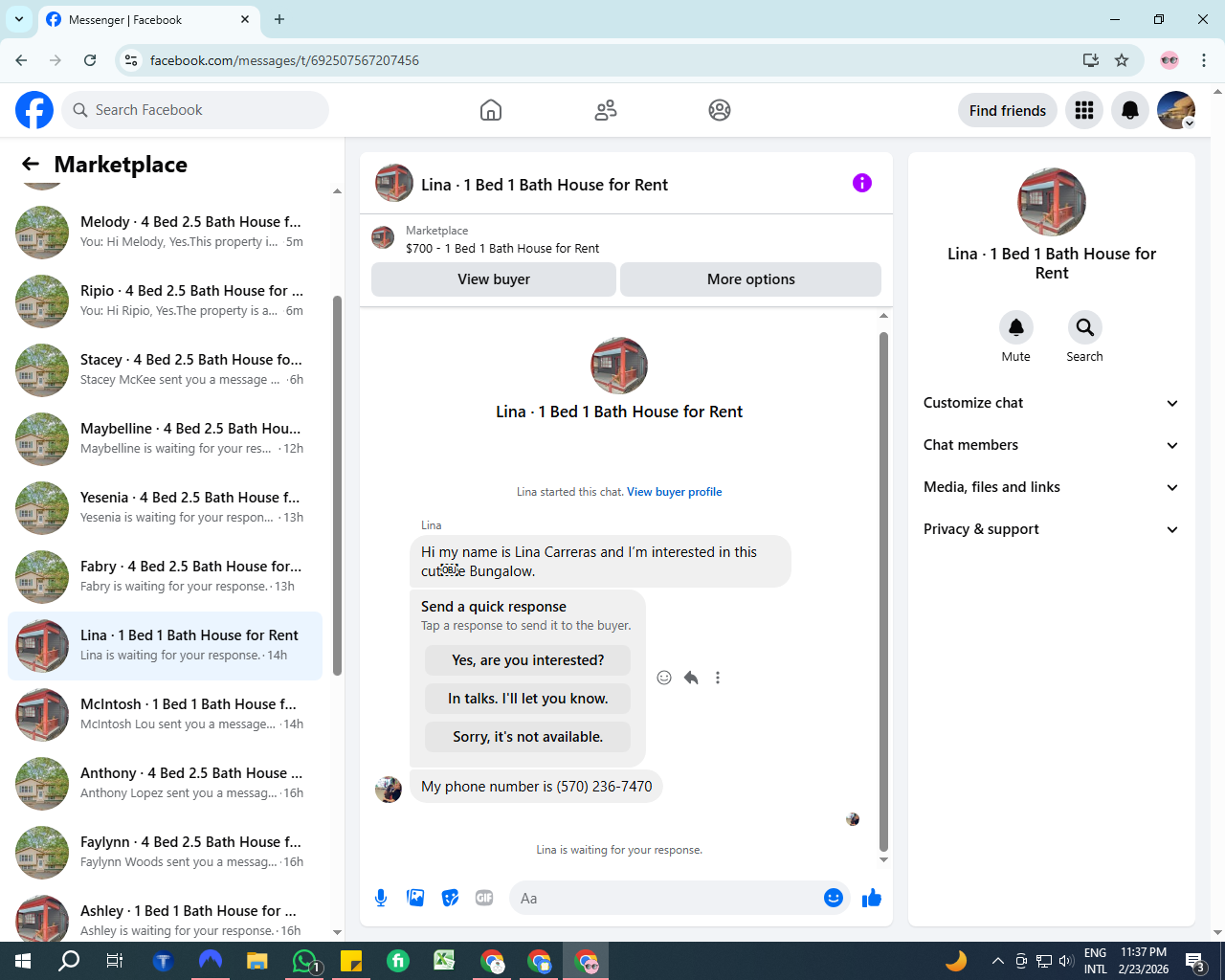This screenshot has height=980, width=1225.
Task: Click the chat messages vertical scrollbar
Action: point(883,591)
